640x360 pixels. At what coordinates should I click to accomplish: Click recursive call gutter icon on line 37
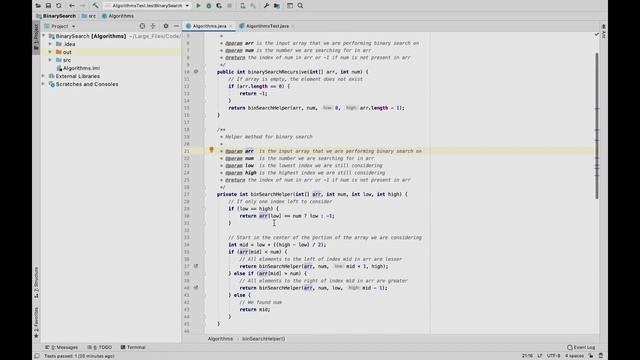coord(196,266)
